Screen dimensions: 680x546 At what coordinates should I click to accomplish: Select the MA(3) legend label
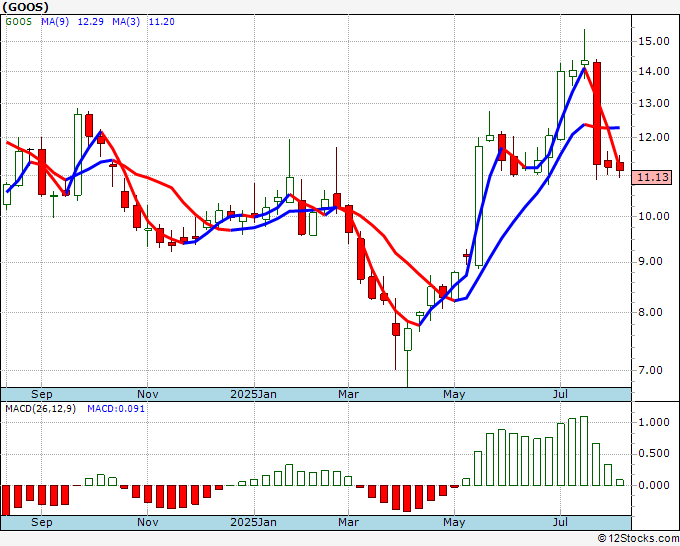coord(126,21)
